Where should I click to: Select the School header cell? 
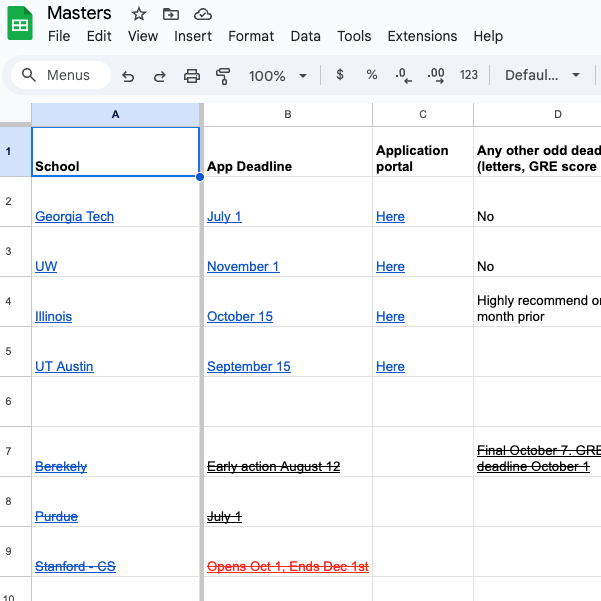point(115,152)
